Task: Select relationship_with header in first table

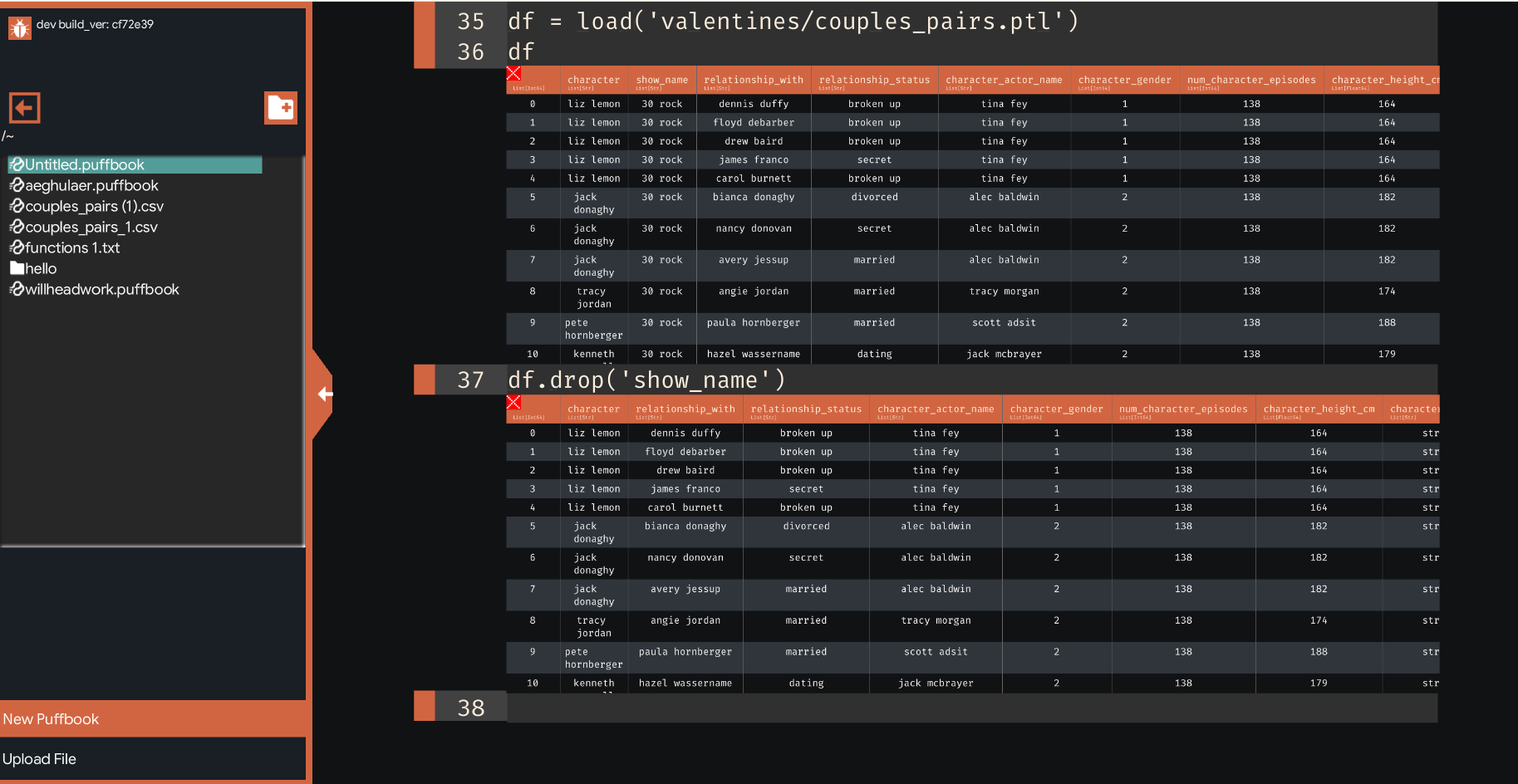Action: coord(754,81)
